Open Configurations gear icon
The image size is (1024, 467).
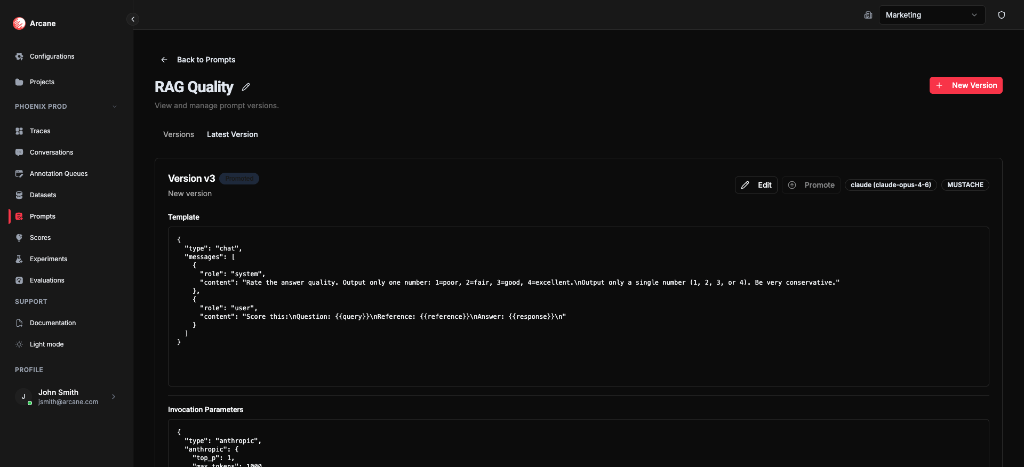pos(20,57)
